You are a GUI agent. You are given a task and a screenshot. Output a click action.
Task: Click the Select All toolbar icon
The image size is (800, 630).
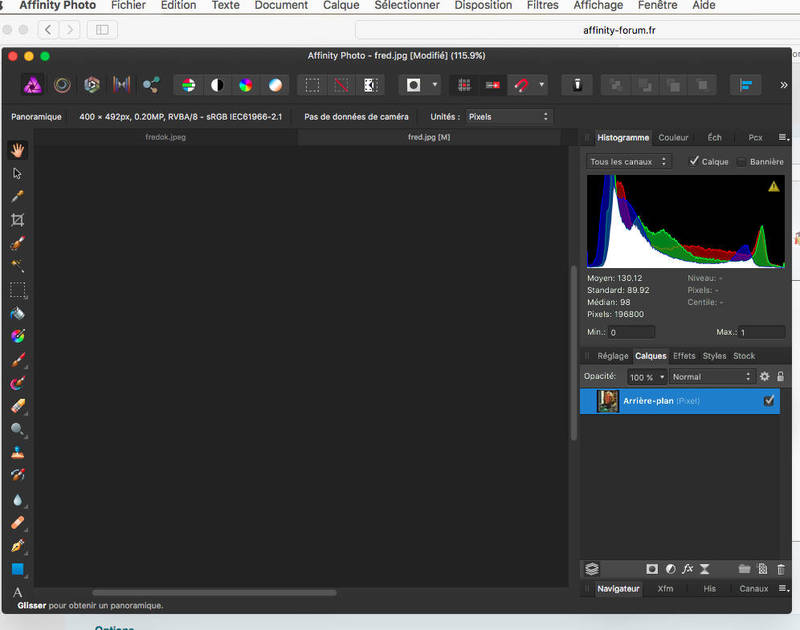[x=312, y=85]
